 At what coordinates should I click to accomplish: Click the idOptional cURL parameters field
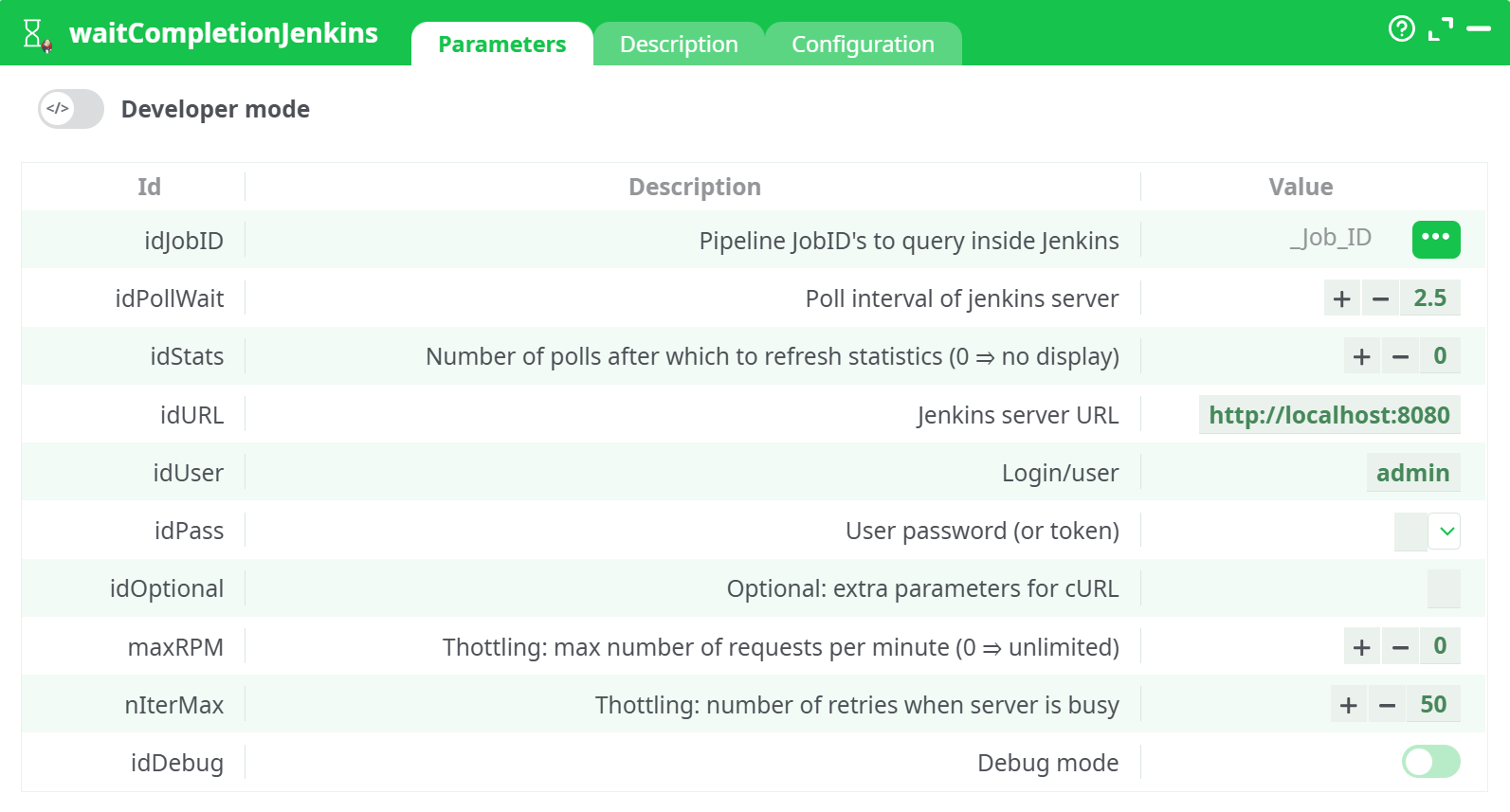pyautogui.click(x=1444, y=589)
